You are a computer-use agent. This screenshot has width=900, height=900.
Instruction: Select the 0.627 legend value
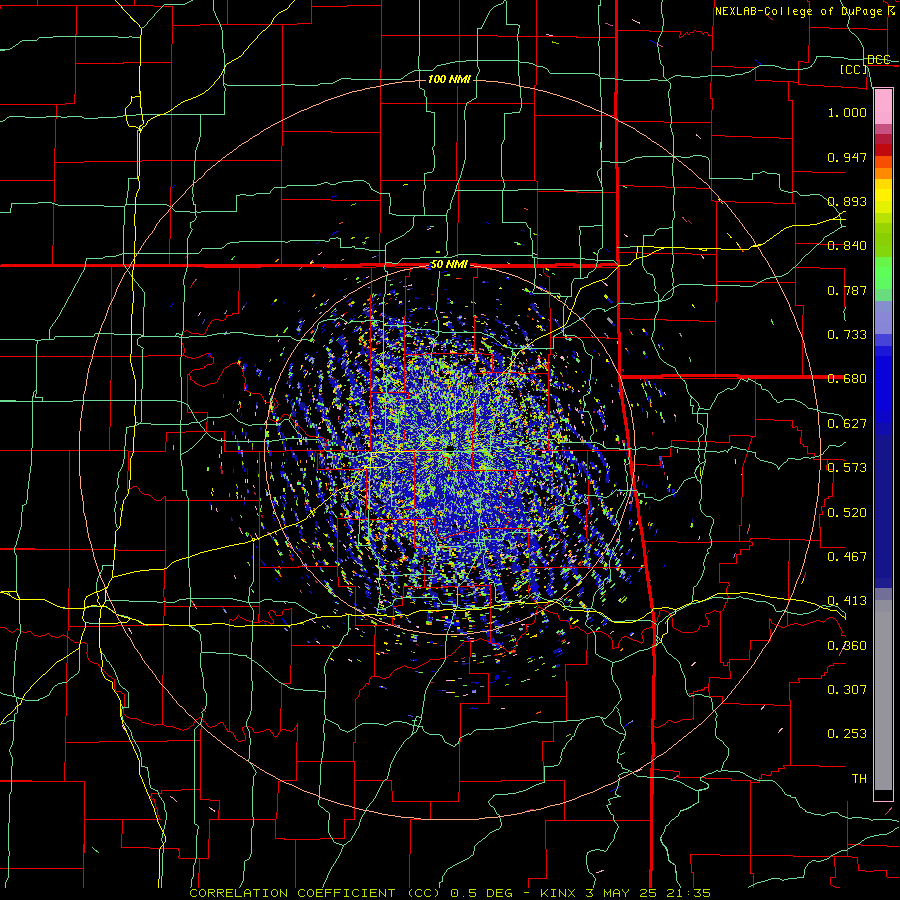click(847, 424)
